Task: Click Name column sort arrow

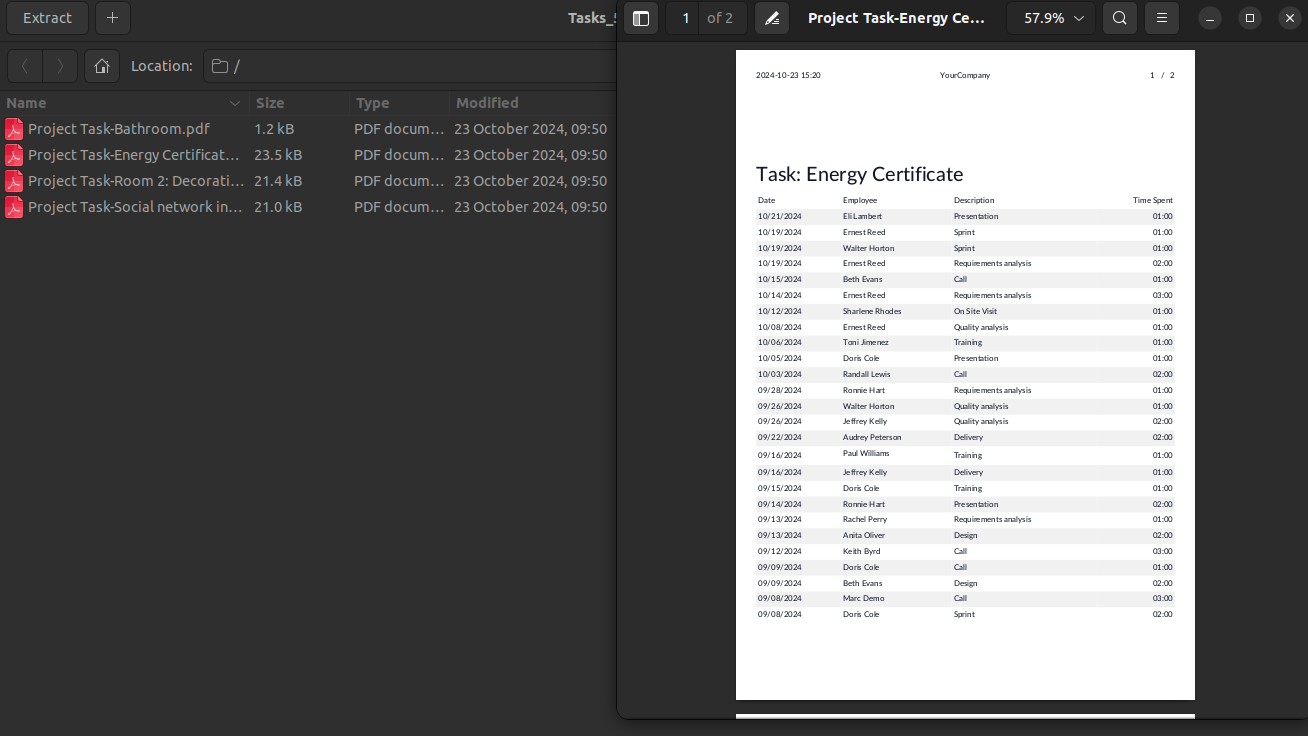Action: 235,103
